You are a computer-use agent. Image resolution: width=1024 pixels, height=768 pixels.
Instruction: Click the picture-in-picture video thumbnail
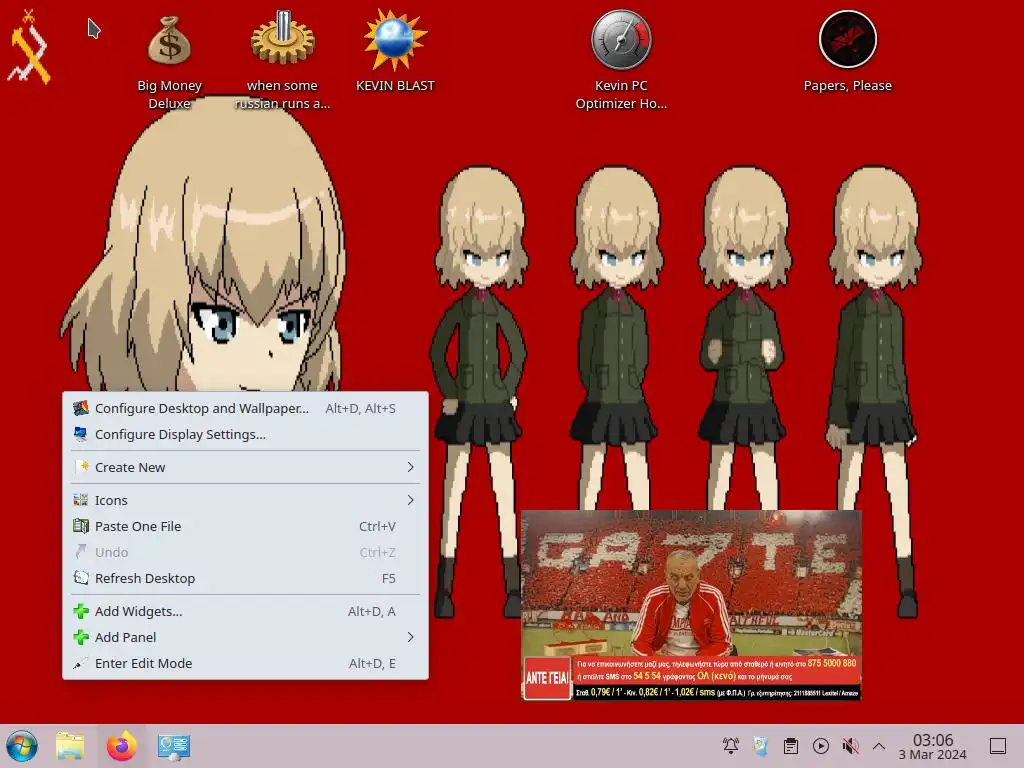692,605
